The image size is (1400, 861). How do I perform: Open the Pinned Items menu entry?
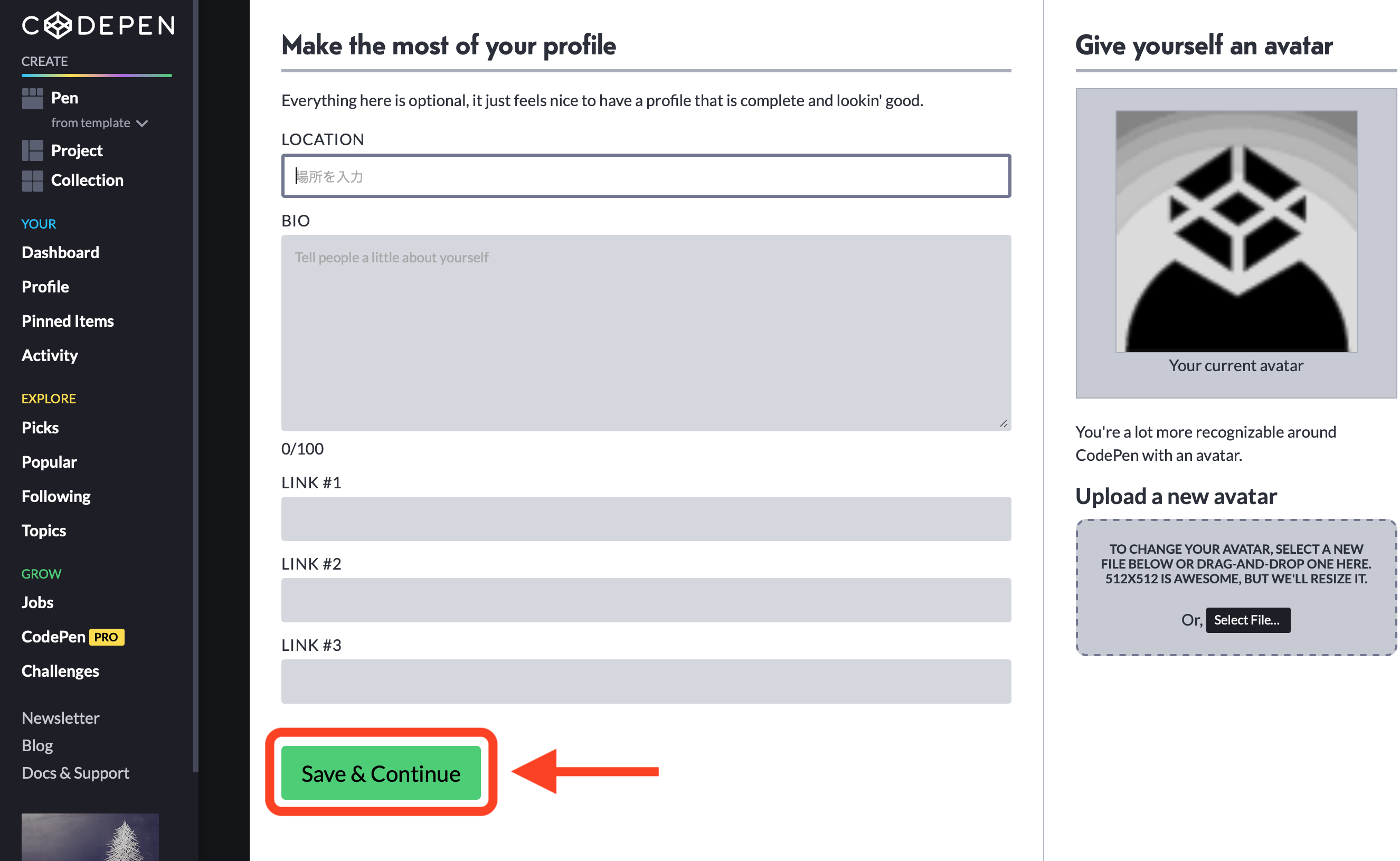(68, 321)
